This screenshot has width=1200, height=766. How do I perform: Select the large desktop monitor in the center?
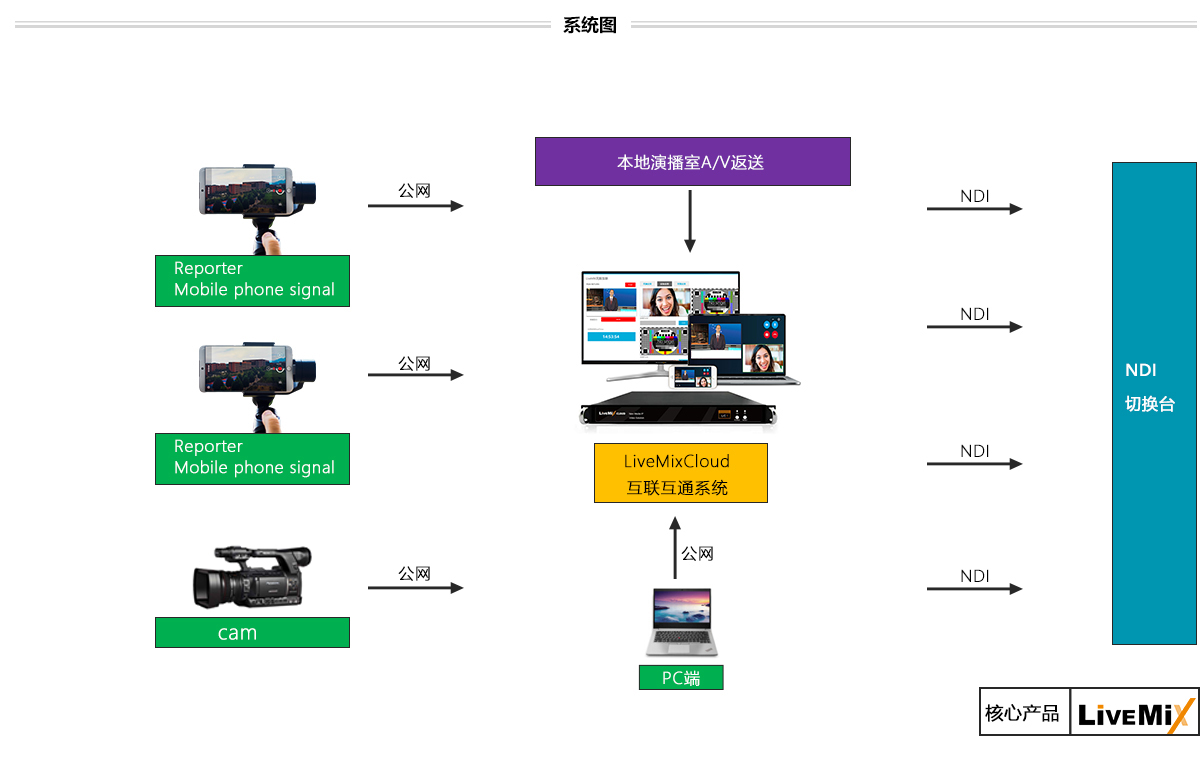661,325
